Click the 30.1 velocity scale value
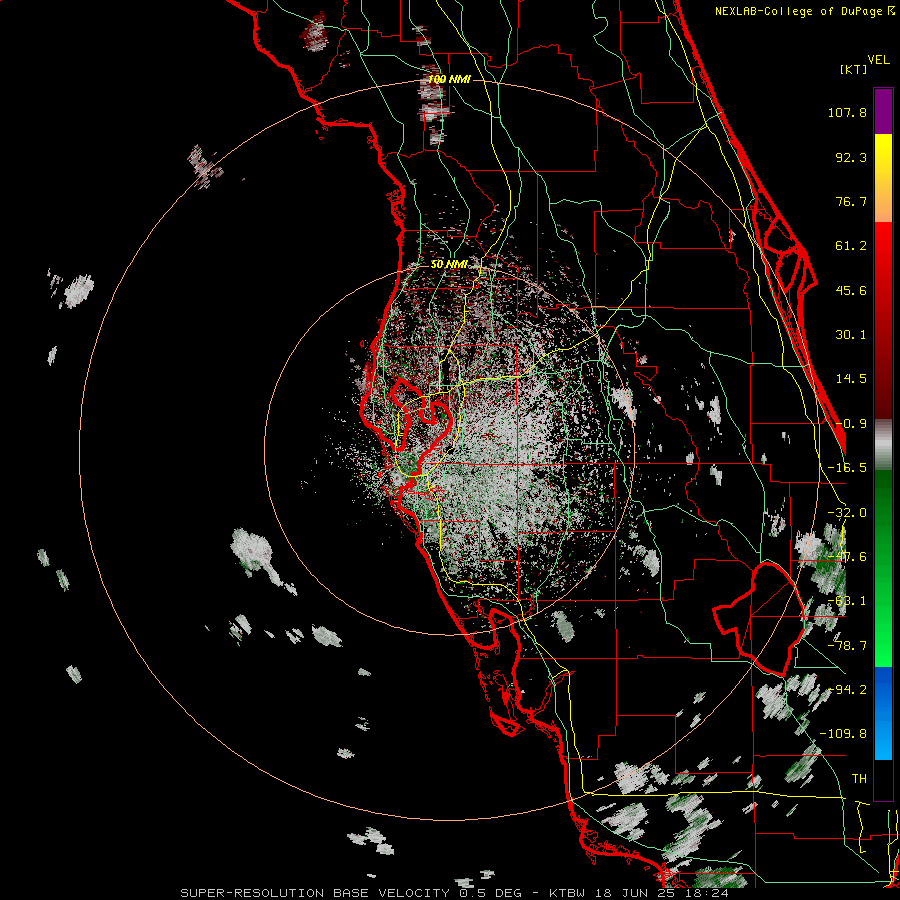Viewport: 900px width, 900px height. (x=851, y=335)
